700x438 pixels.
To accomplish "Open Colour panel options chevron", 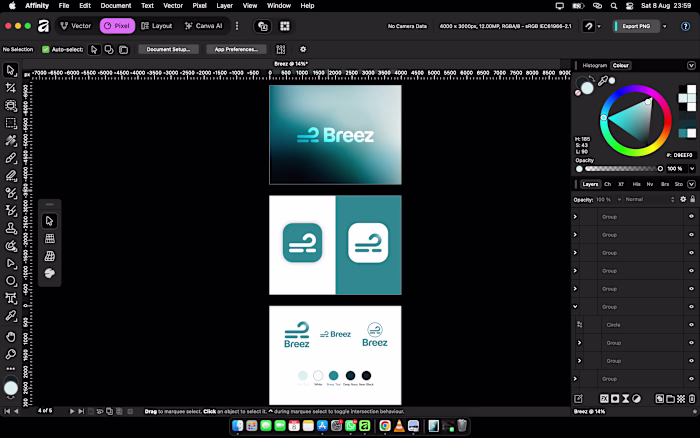I will coord(691,66).
